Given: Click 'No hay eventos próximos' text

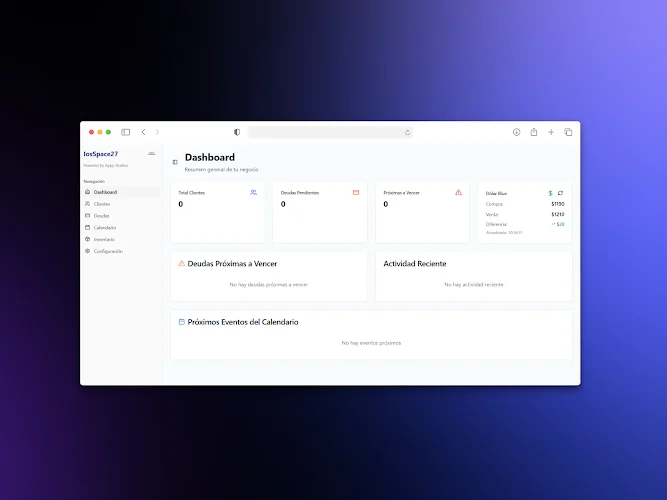Looking at the screenshot, I should click(x=371, y=343).
